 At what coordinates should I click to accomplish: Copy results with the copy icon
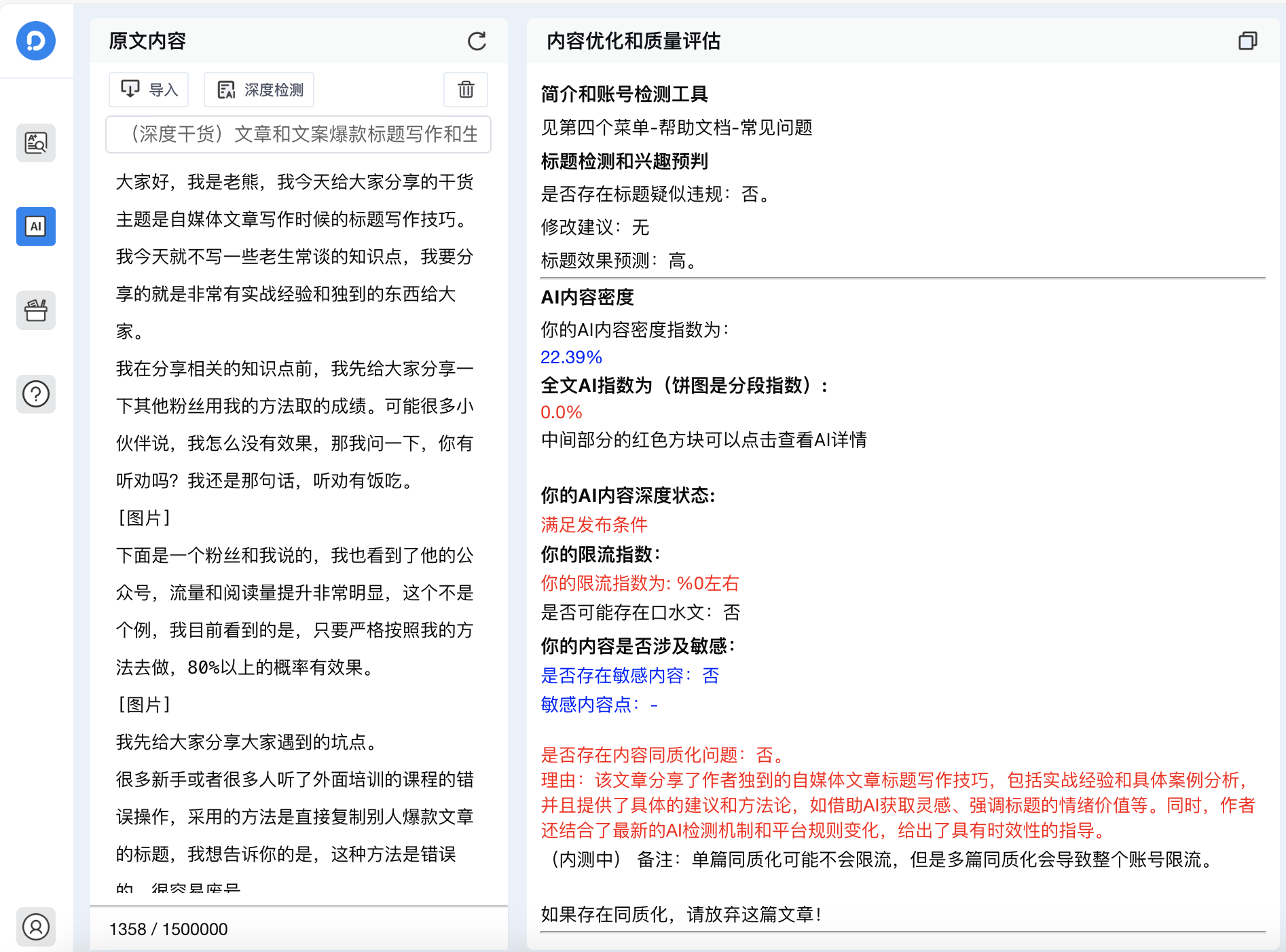(x=1248, y=41)
